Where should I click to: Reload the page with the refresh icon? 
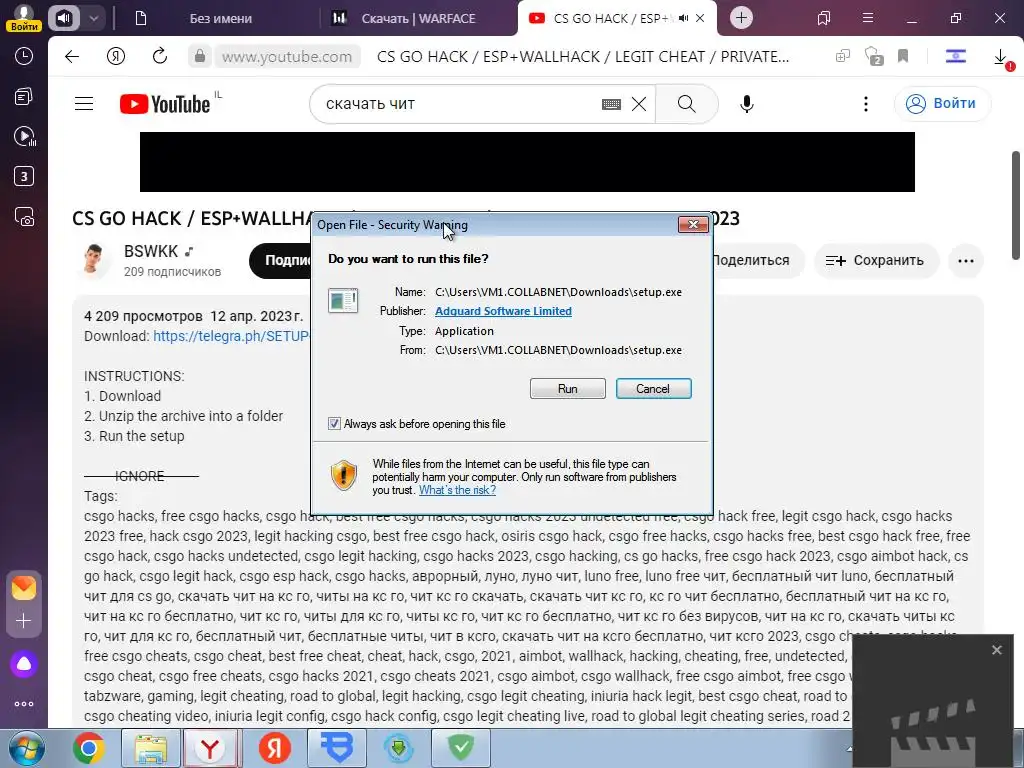(159, 57)
